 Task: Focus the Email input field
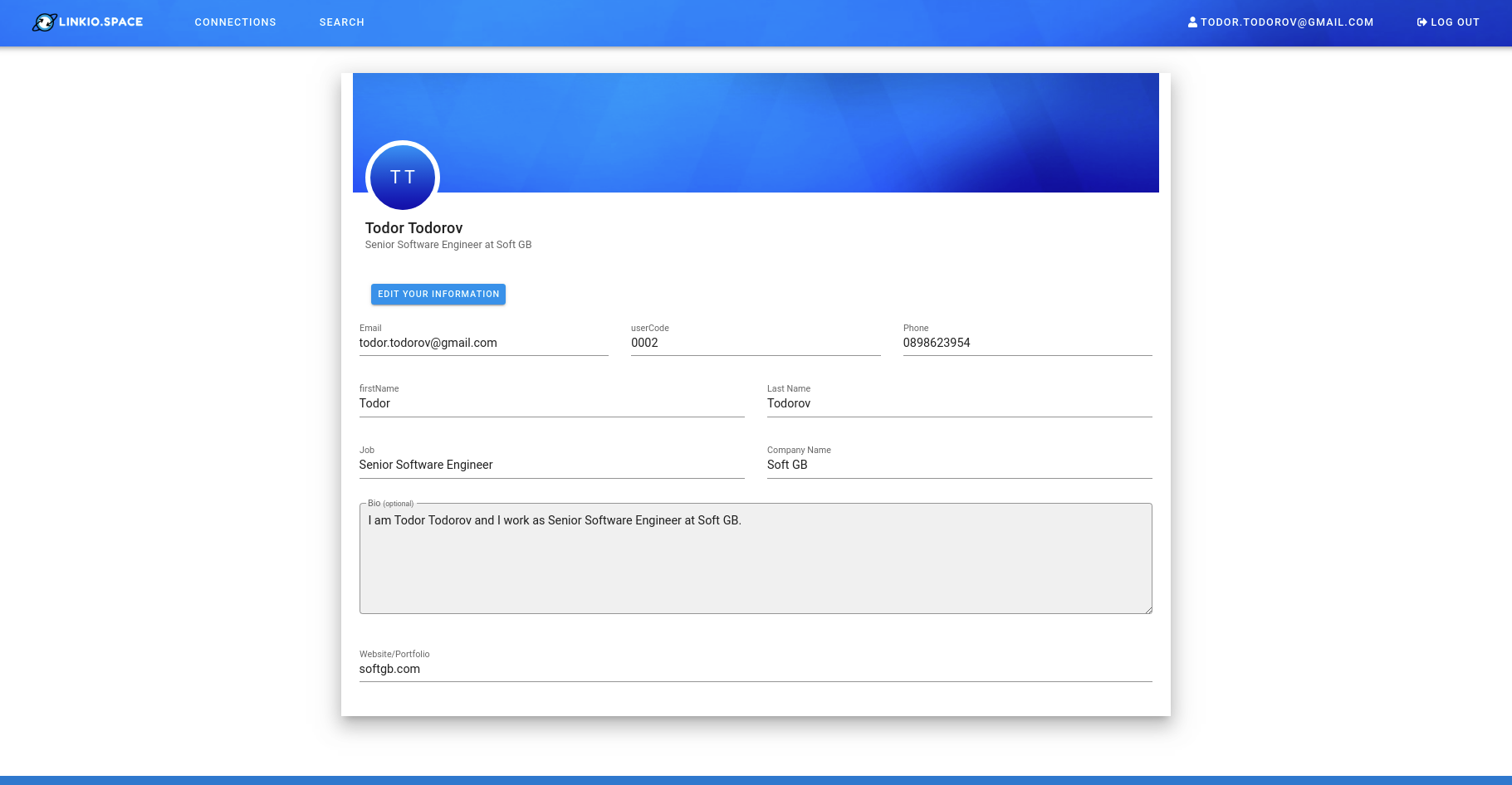coord(484,343)
